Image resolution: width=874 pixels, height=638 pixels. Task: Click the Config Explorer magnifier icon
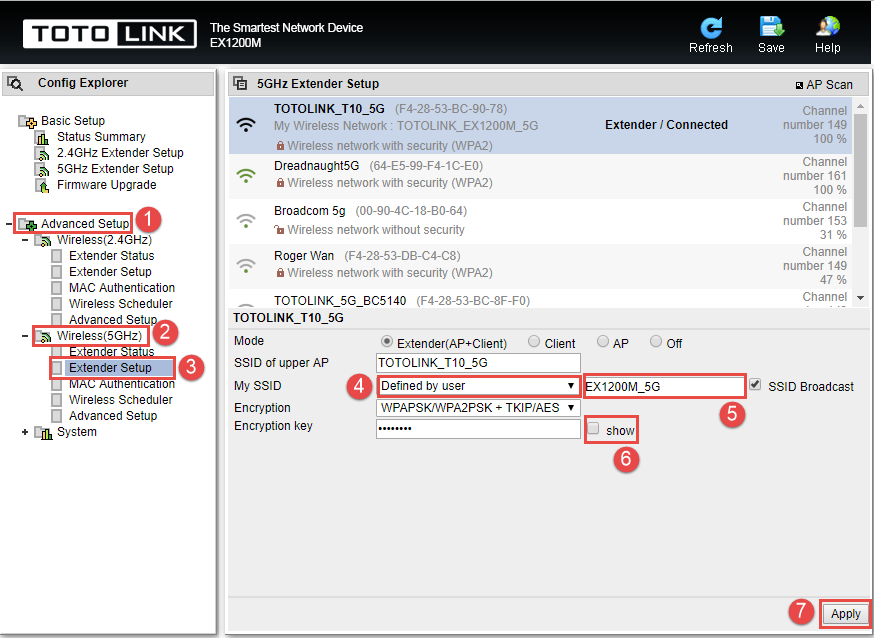pos(15,84)
